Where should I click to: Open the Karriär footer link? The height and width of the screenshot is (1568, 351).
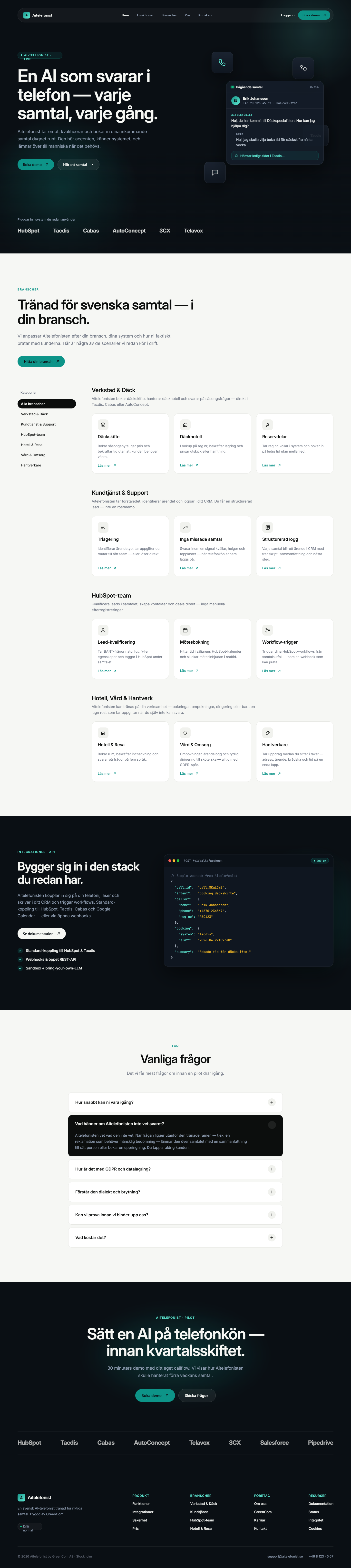click(x=260, y=1520)
